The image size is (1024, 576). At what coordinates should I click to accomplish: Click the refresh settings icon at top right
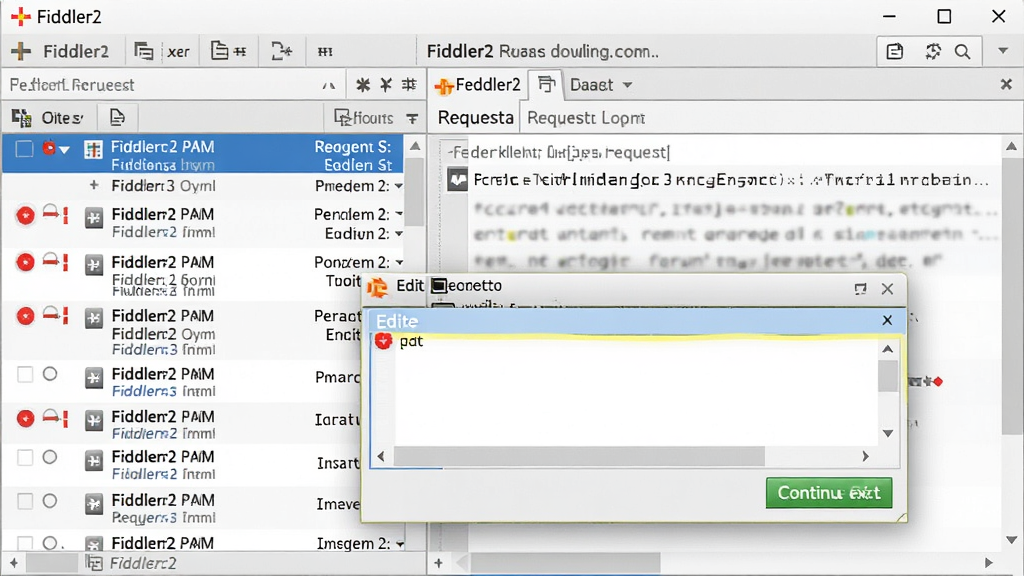click(x=933, y=52)
